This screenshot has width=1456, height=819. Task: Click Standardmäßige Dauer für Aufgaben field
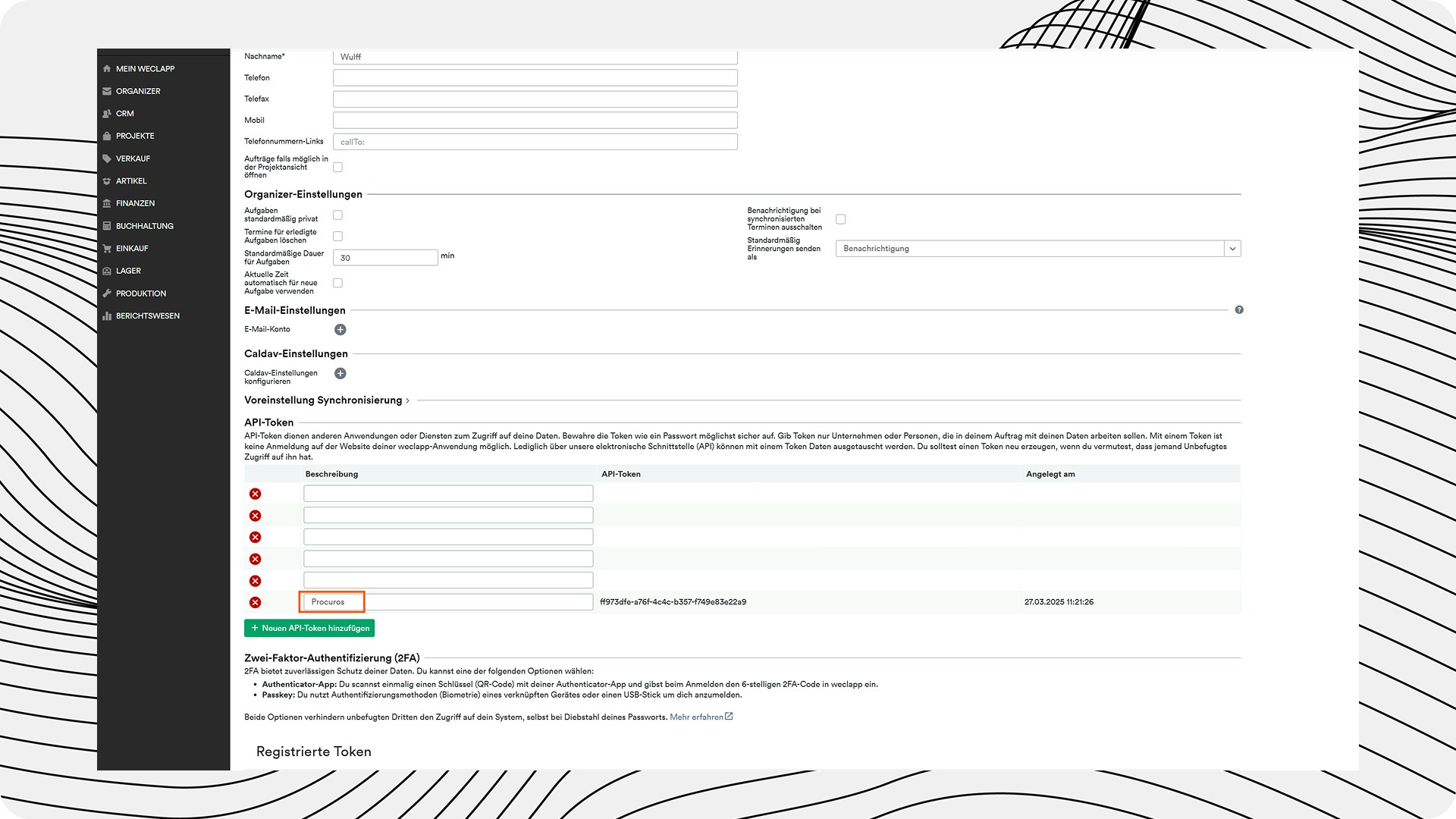pyautogui.click(x=385, y=258)
